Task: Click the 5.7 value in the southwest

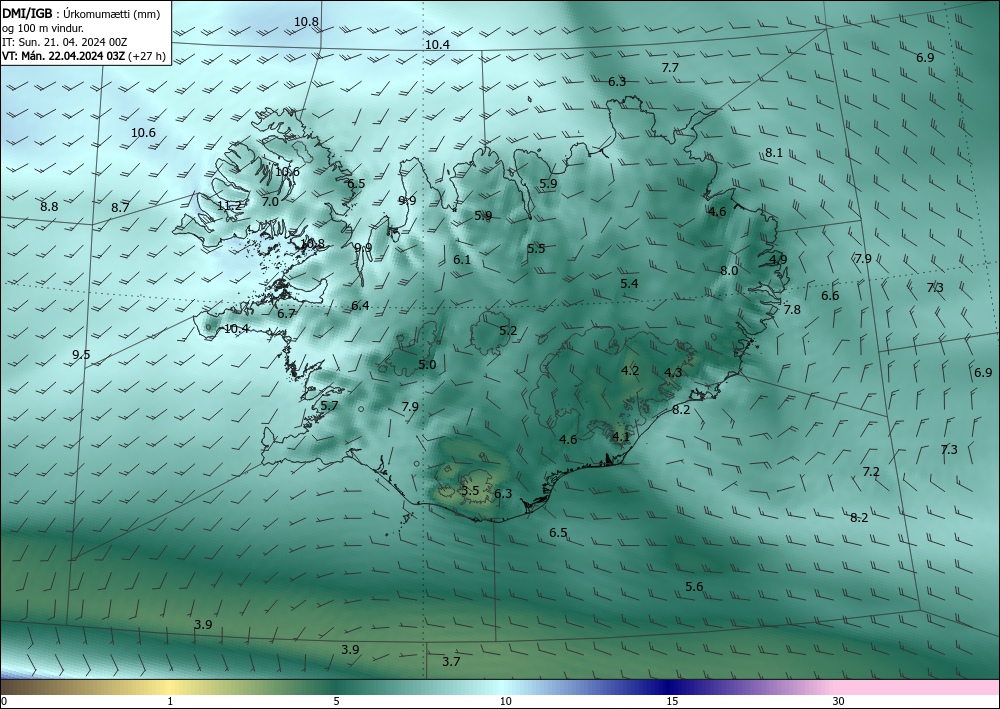Action: 329,406
